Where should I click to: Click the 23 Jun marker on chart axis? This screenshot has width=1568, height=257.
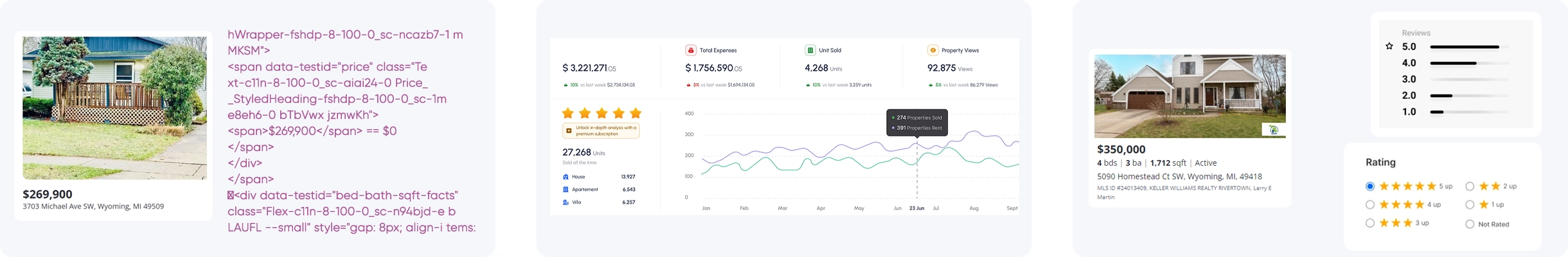(916, 208)
